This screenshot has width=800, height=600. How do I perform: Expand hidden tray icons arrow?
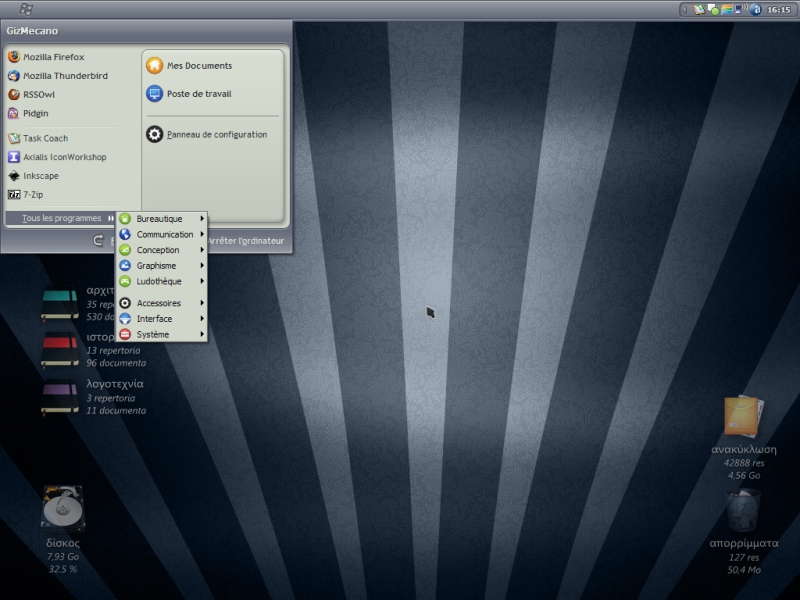click(x=685, y=9)
